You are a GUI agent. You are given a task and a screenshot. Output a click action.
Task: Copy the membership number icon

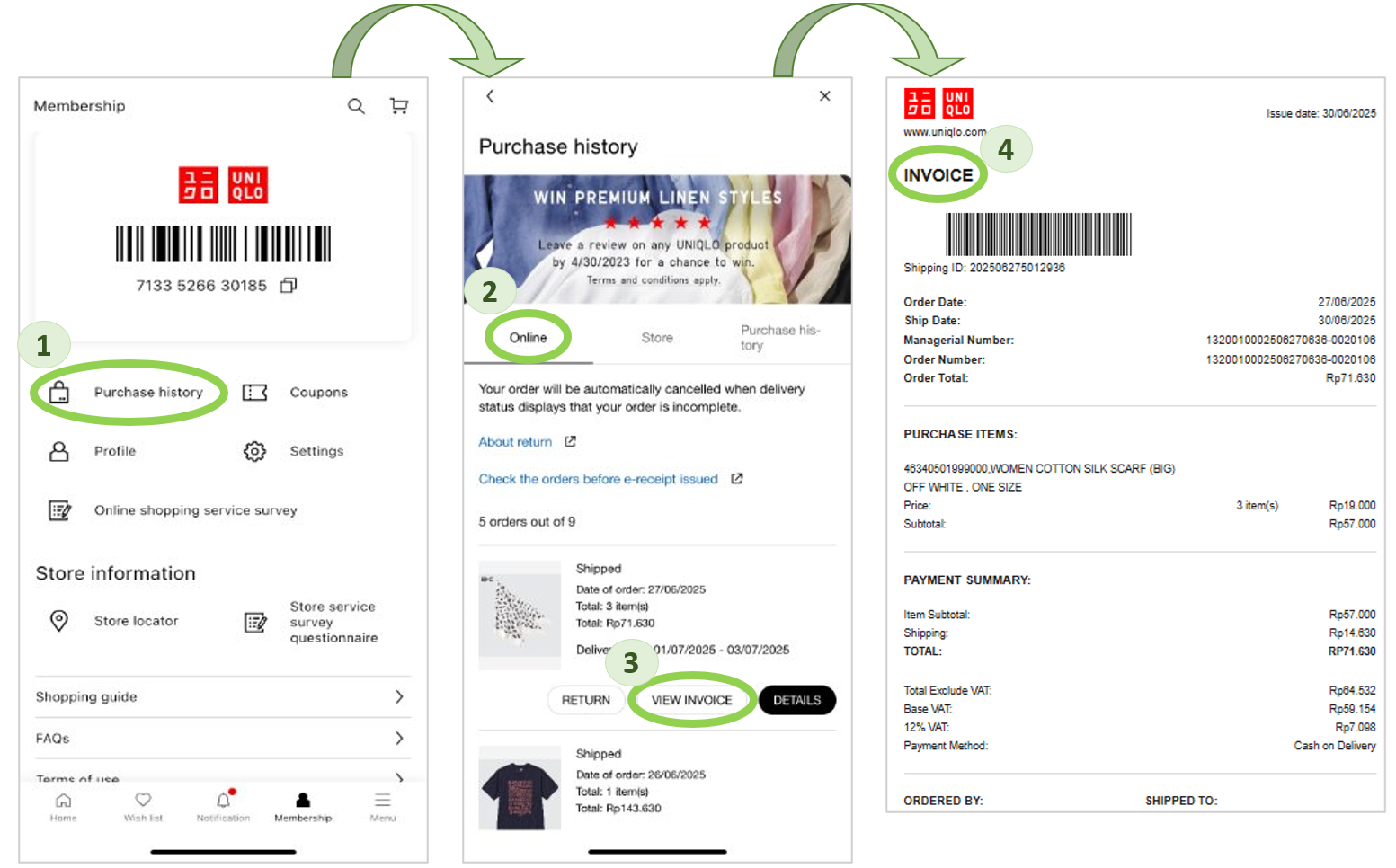[289, 285]
